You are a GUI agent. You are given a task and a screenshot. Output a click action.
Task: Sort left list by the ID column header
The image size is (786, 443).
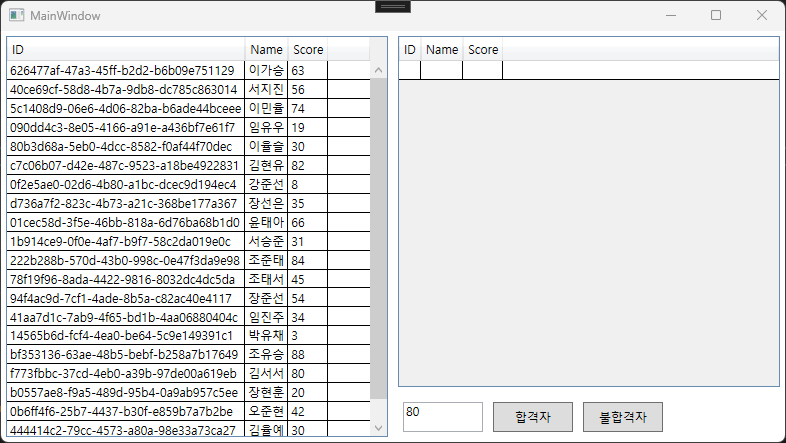pos(125,50)
